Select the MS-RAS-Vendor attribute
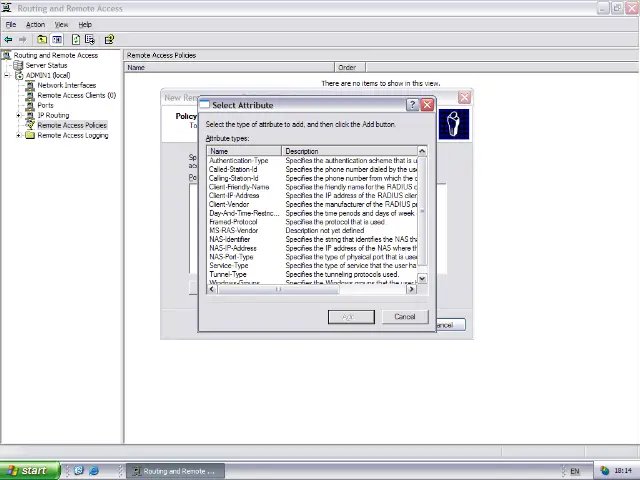Viewport: 640px width, 480px height. coord(233,231)
